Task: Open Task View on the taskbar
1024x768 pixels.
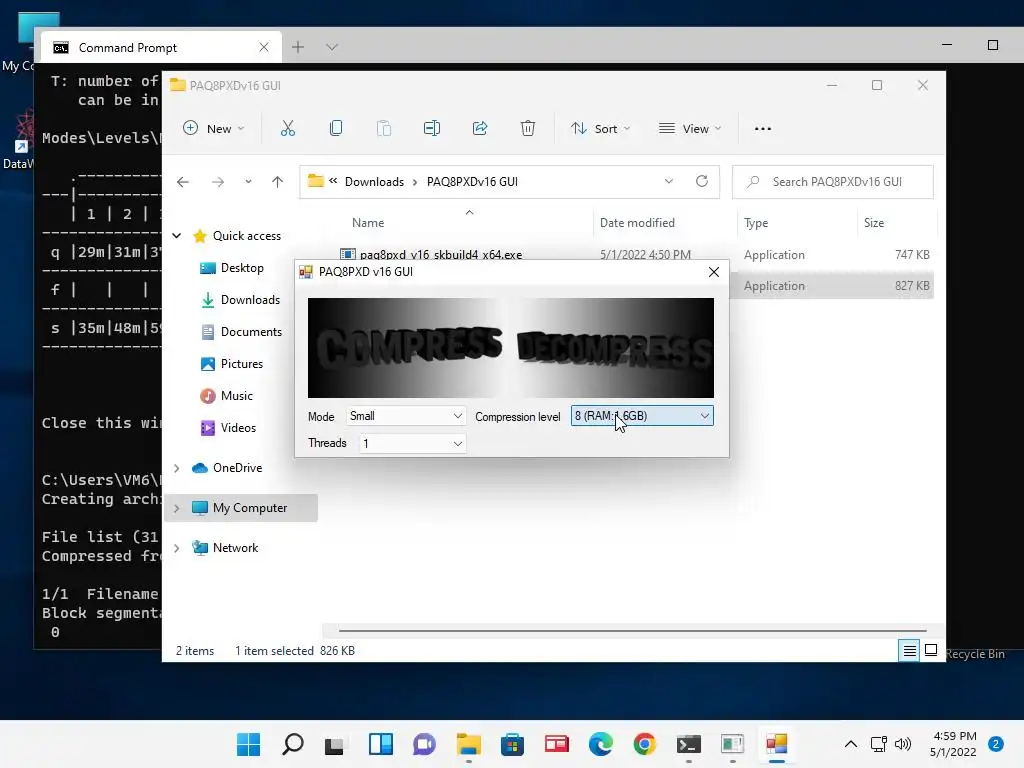Action: 335,744
